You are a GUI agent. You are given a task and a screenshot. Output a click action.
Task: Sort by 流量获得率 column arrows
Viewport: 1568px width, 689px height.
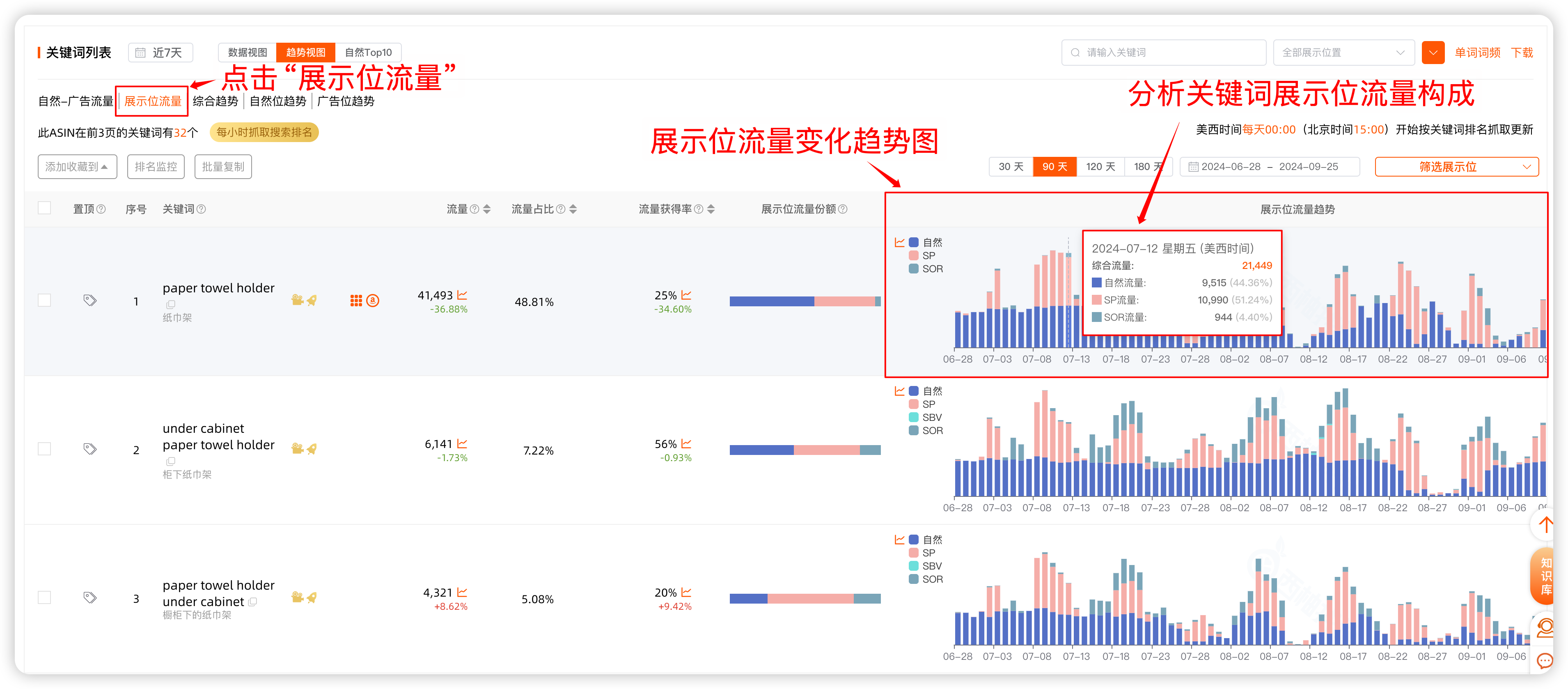tap(711, 209)
